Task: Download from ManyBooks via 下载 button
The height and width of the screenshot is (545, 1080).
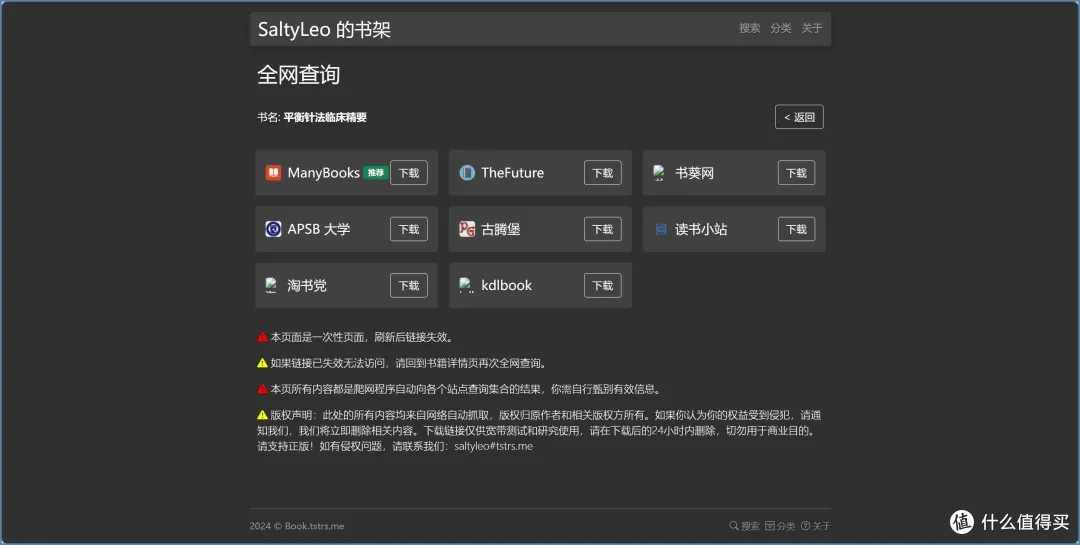Action: pos(409,173)
